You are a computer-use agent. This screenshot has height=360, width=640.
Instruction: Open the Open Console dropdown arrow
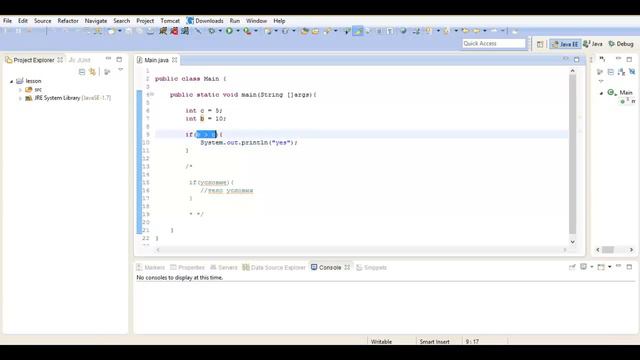609,267
